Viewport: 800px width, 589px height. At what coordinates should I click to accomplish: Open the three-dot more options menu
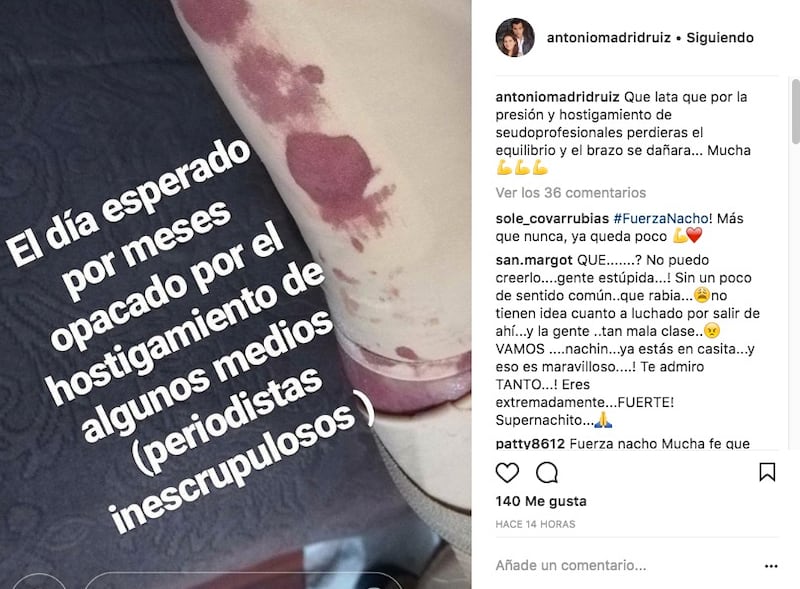coord(771,566)
